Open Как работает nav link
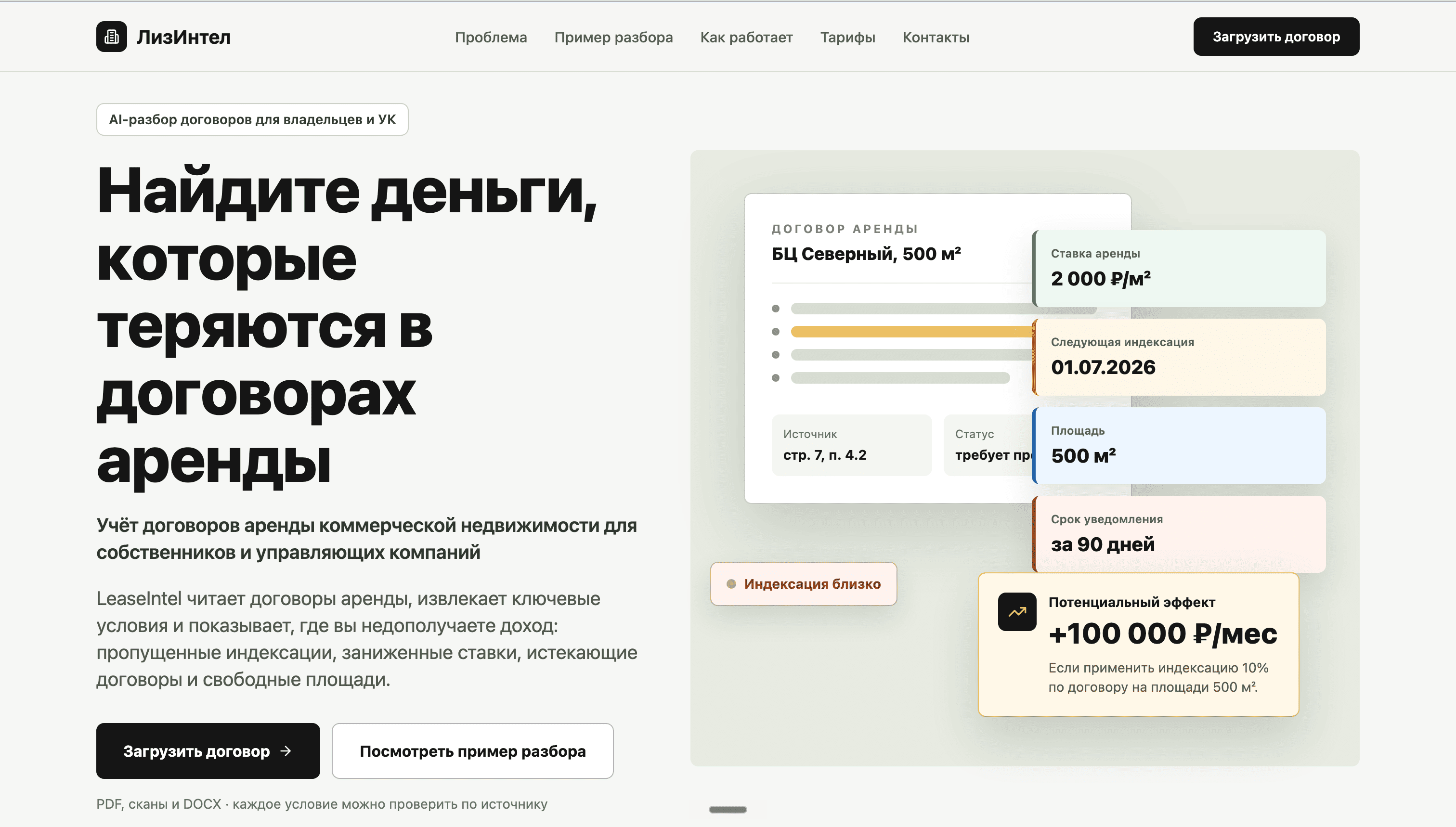This screenshot has height=827, width=1456. tap(746, 38)
